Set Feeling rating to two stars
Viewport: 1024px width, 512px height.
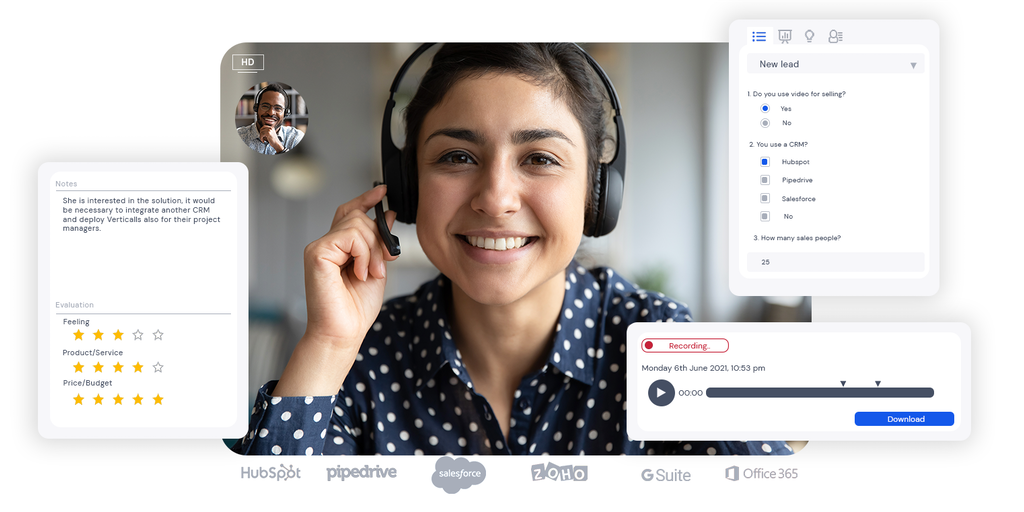[x=98, y=335]
